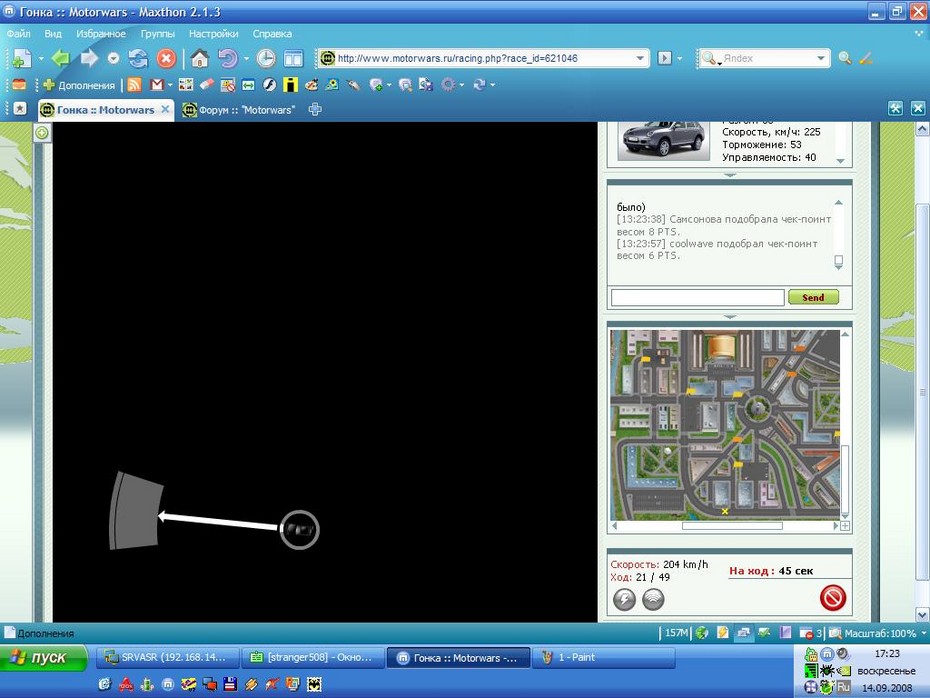Click the chat log scroll down arrow
Viewport: 930px width, 698px height.
point(839,267)
